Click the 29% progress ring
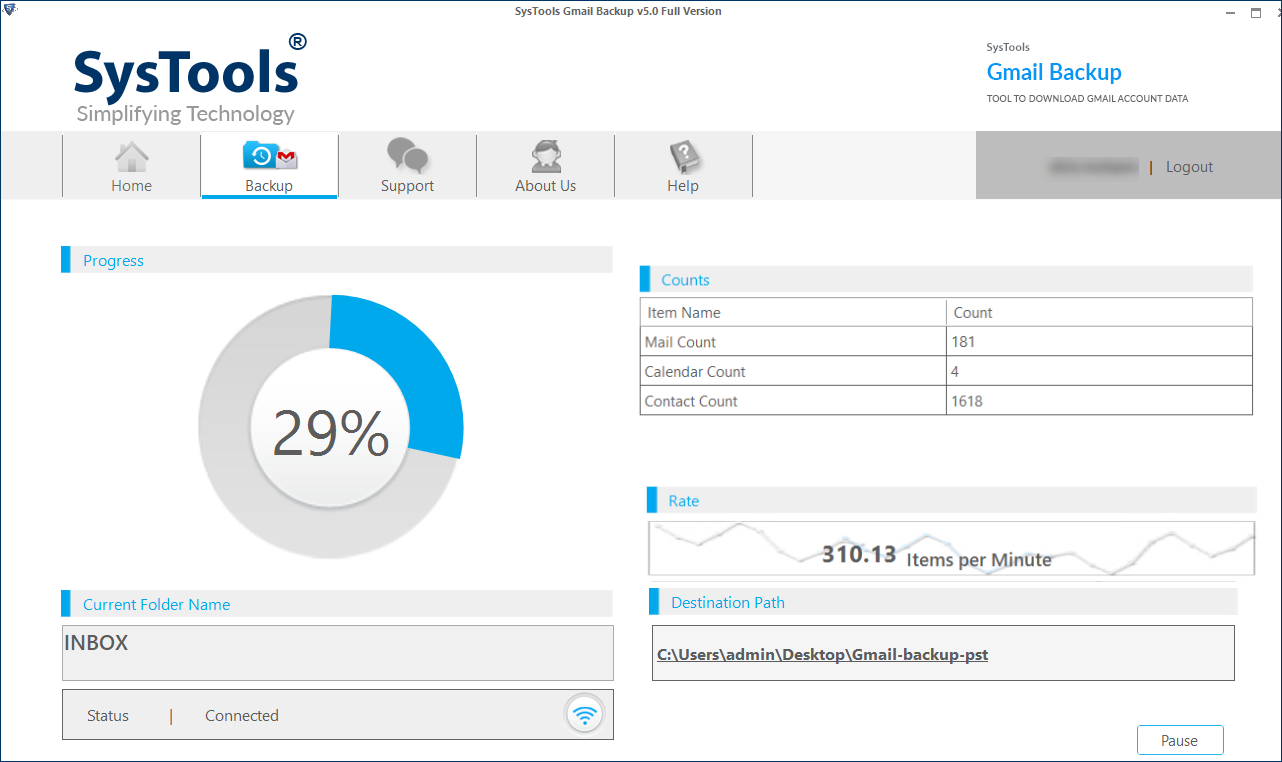 click(x=331, y=427)
